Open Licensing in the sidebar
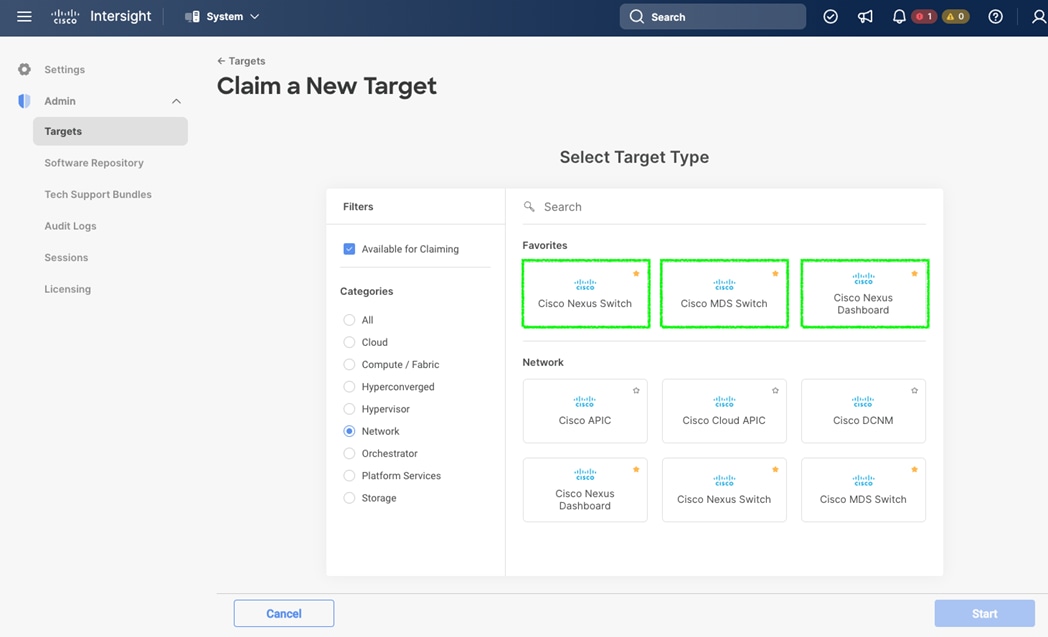The width and height of the screenshot is (1048, 637). tap(68, 289)
